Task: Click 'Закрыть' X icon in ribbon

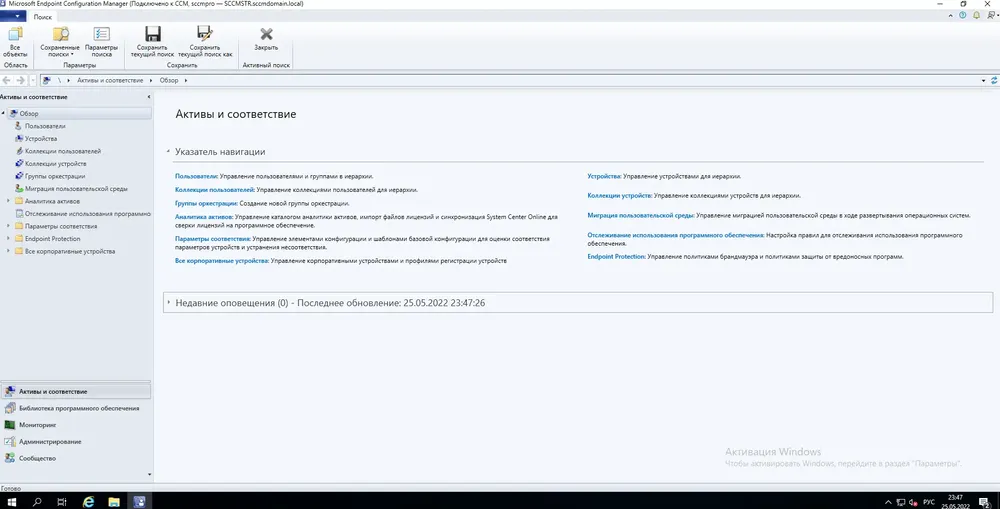Action: pos(266,34)
